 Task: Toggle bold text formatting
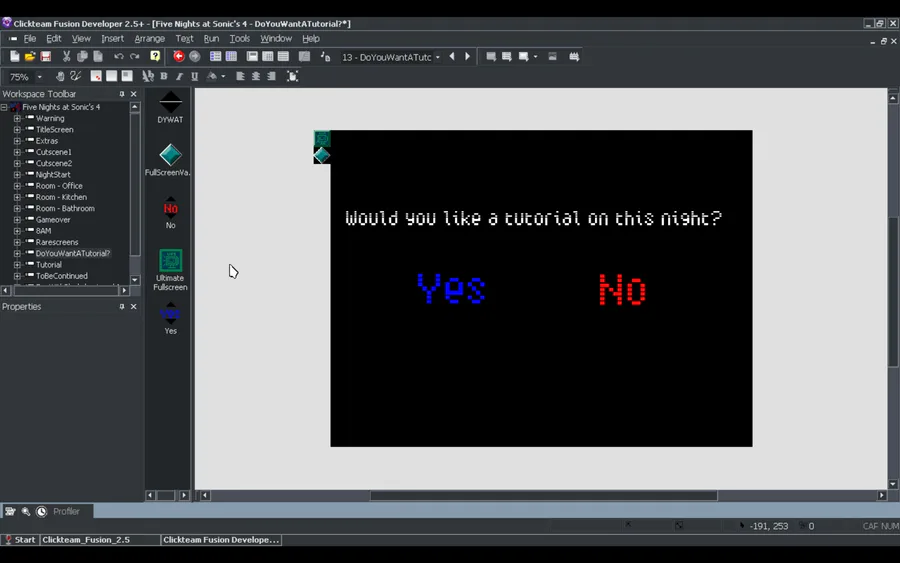(x=164, y=76)
